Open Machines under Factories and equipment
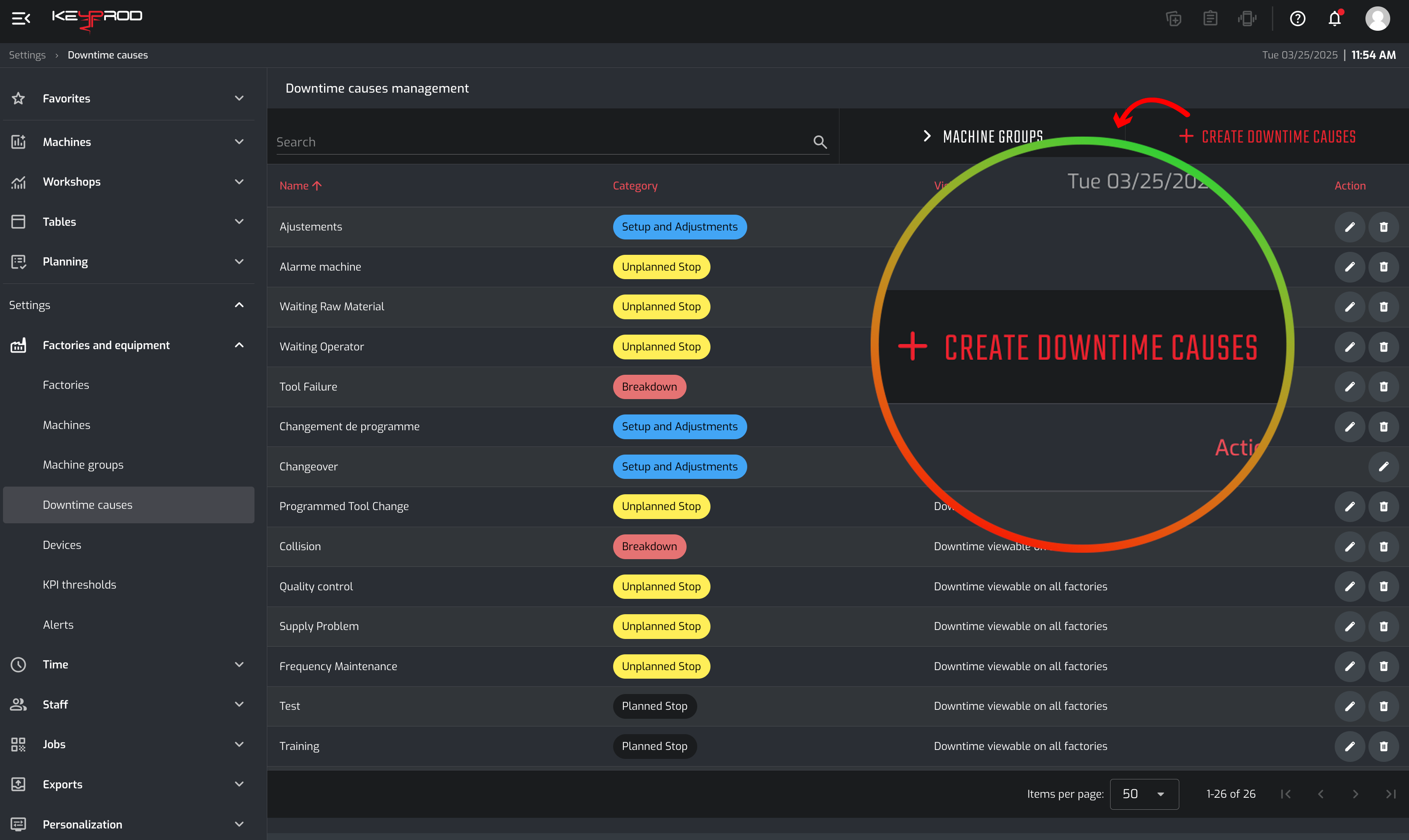The image size is (1409, 840). coord(129,425)
